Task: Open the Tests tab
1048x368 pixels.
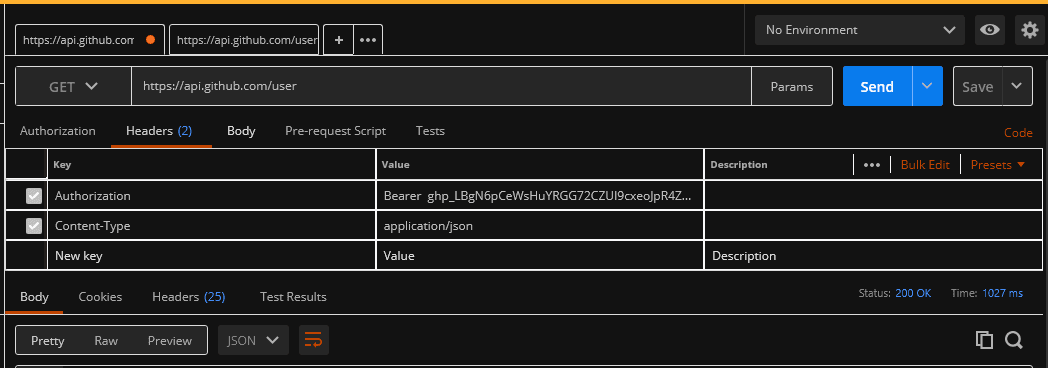Action: [430, 131]
